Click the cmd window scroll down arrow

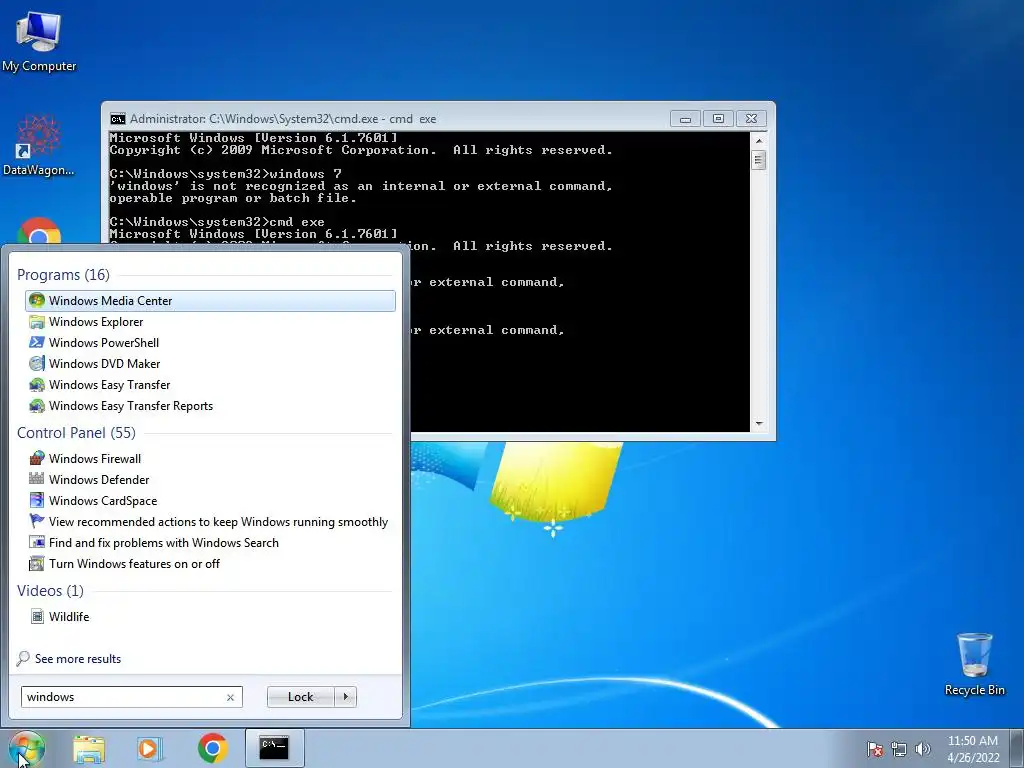pos(758,423)
